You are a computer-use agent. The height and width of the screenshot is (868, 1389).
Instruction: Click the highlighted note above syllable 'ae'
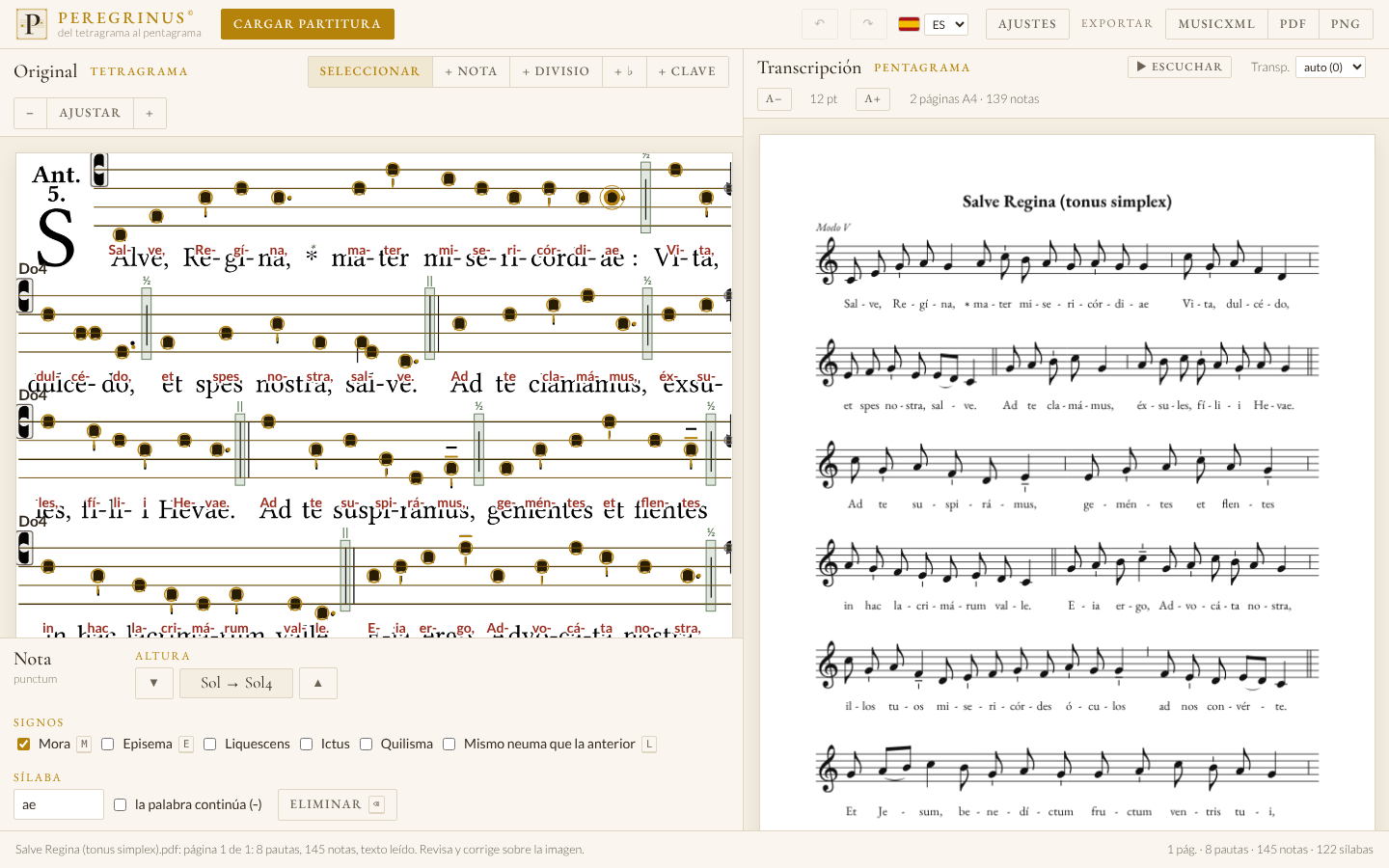(612, 198)
